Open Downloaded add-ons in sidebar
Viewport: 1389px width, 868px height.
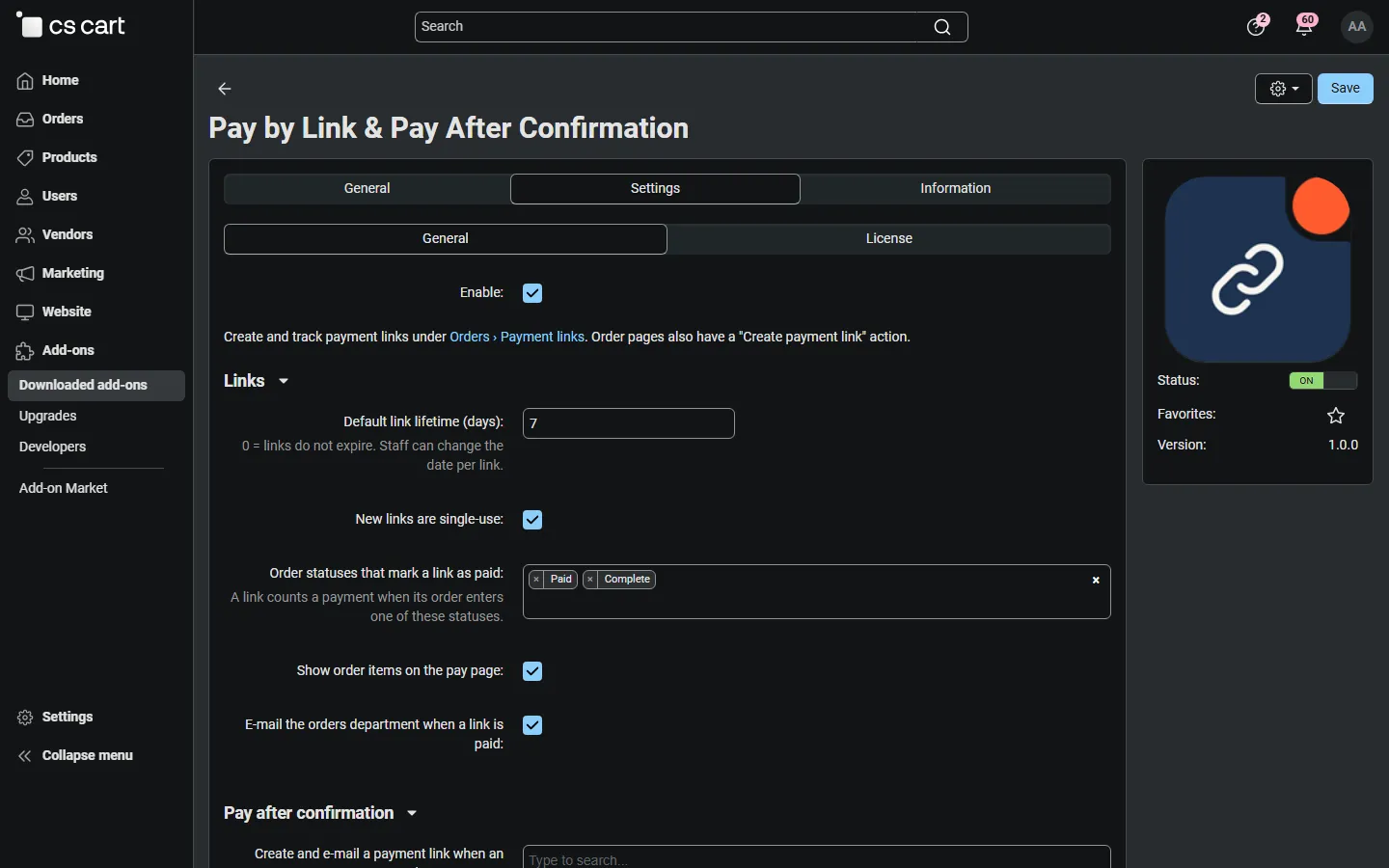[x=96, y=386]
